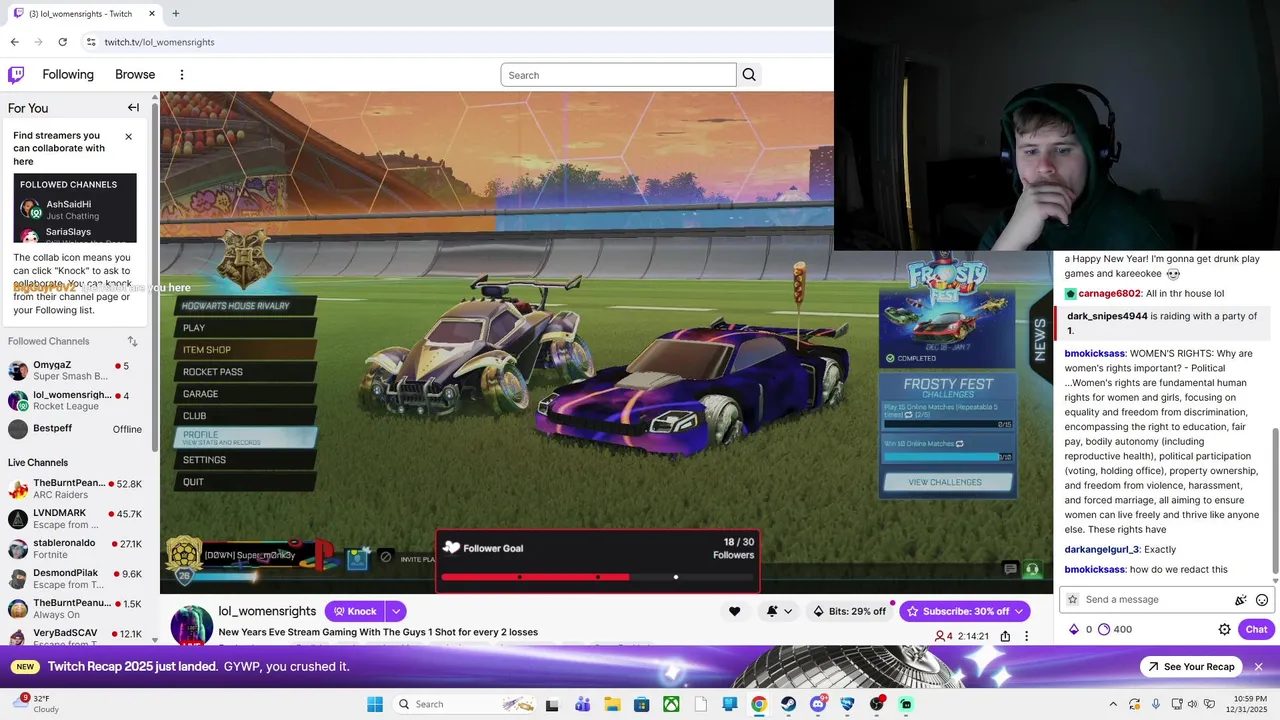Open the emote picker smiley
The image size is (1280, 720).
(x=1262, y=600)
